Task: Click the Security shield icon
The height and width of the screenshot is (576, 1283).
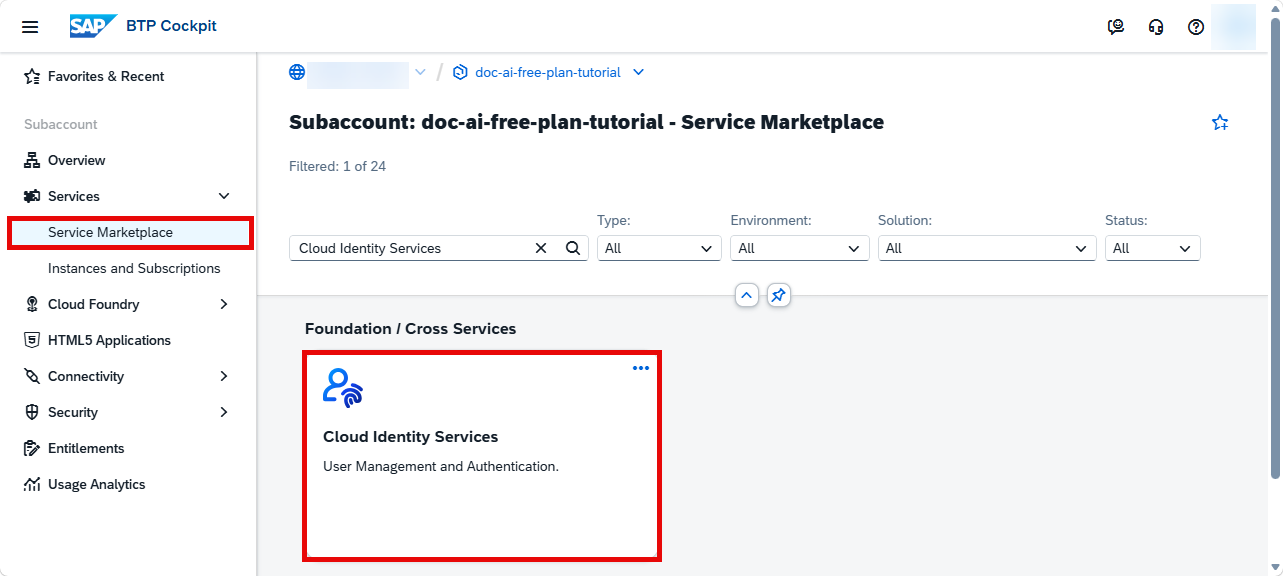Action: [x=32, y=412]
